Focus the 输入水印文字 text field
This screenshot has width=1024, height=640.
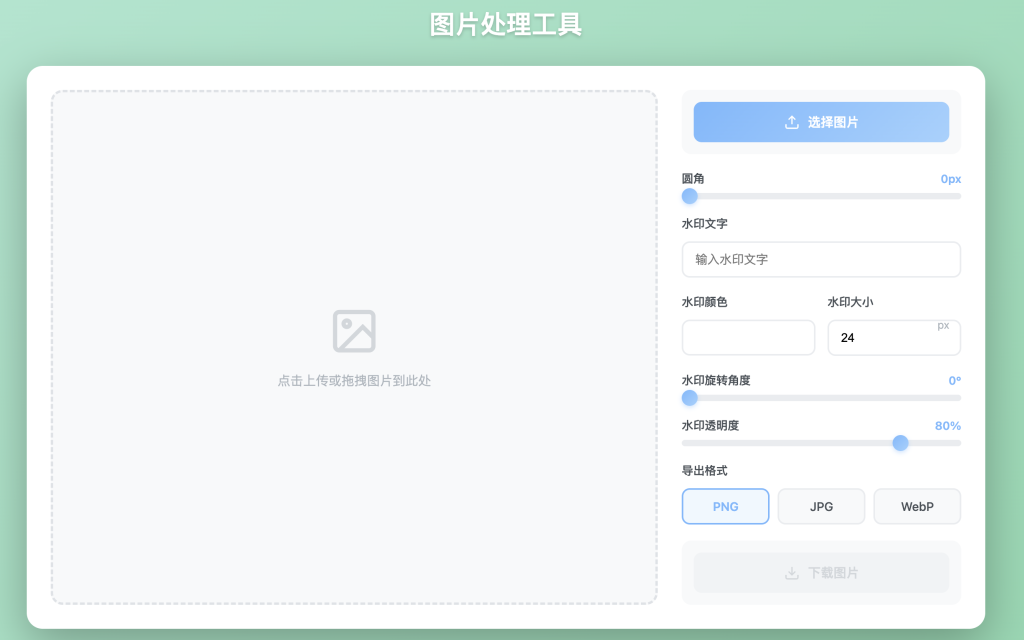(x=821, y=259)
